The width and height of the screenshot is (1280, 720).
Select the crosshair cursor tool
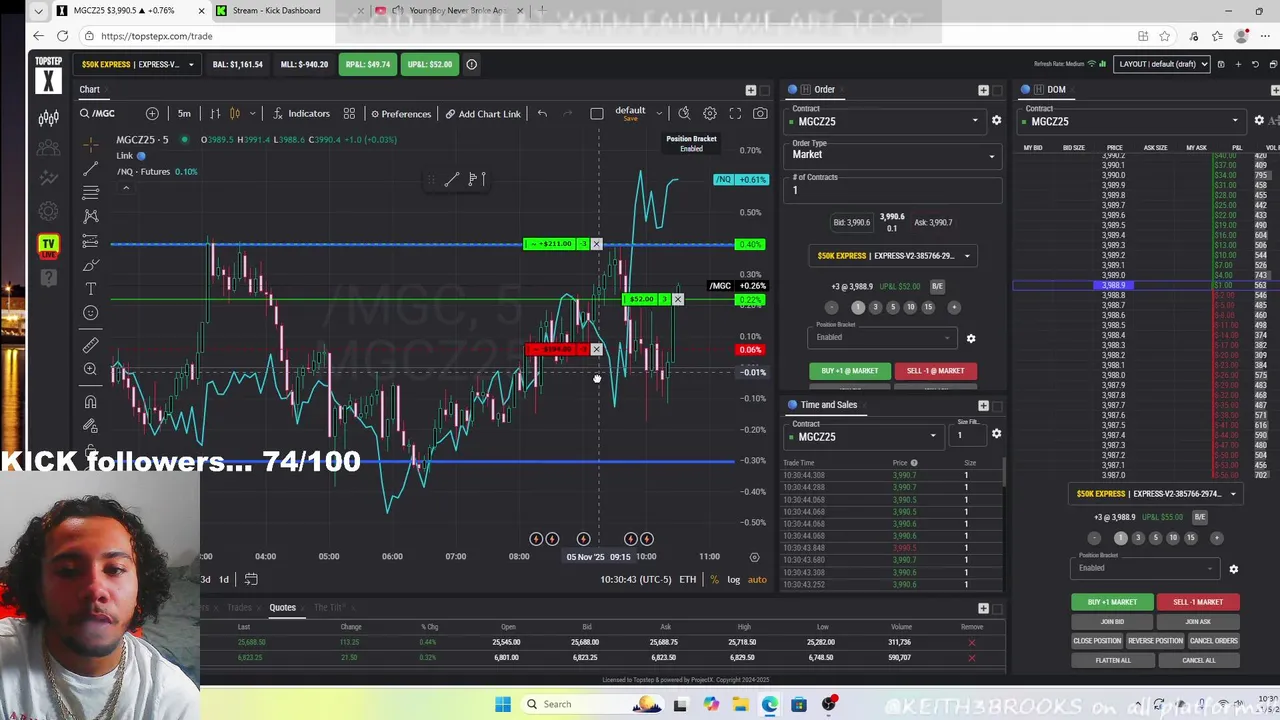(x=90, y=143)
